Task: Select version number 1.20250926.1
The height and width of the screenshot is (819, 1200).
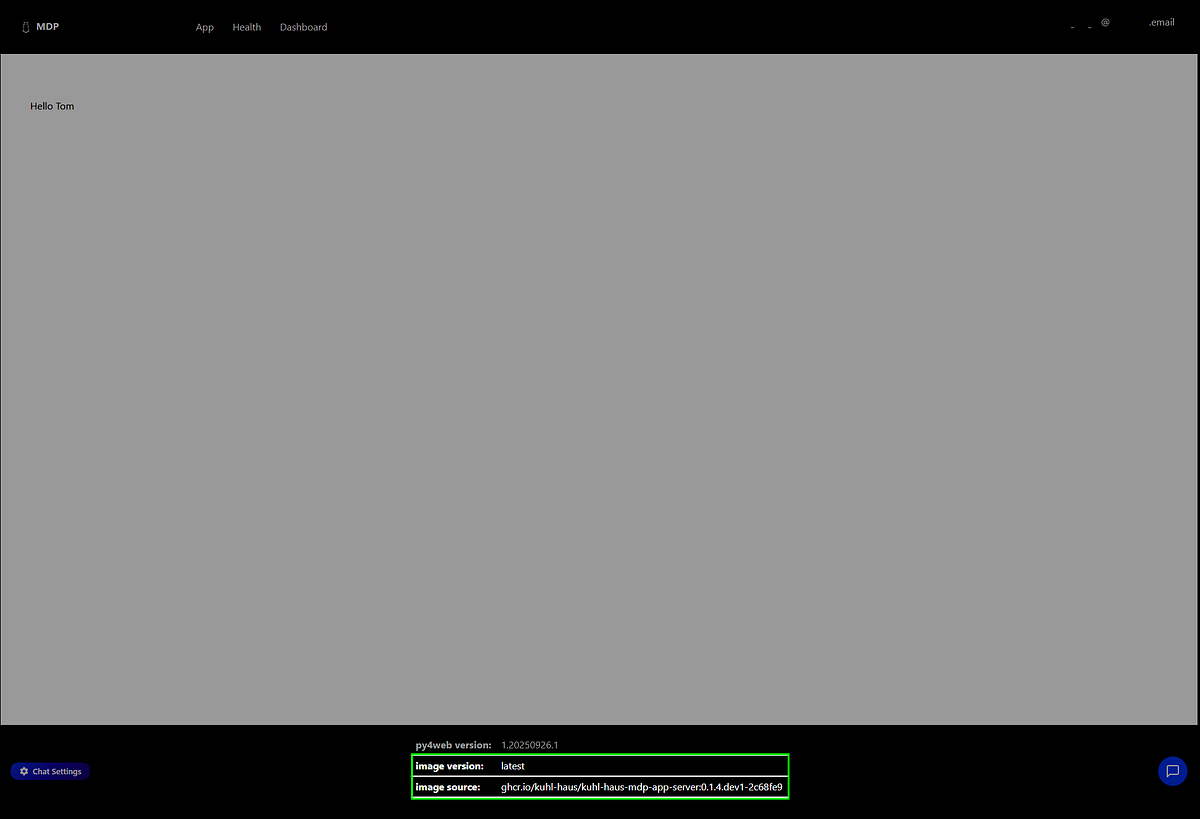Action: 529,745
